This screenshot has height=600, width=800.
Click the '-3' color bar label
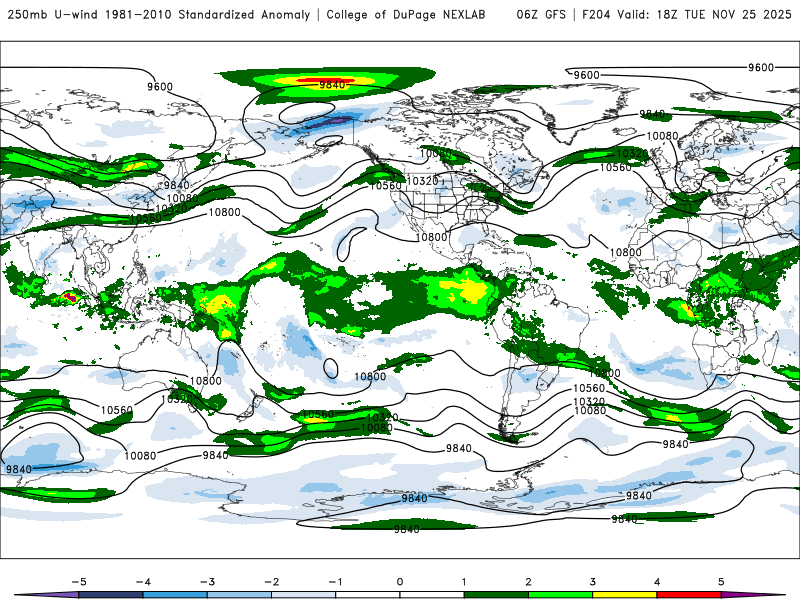(x=207, y=582)
